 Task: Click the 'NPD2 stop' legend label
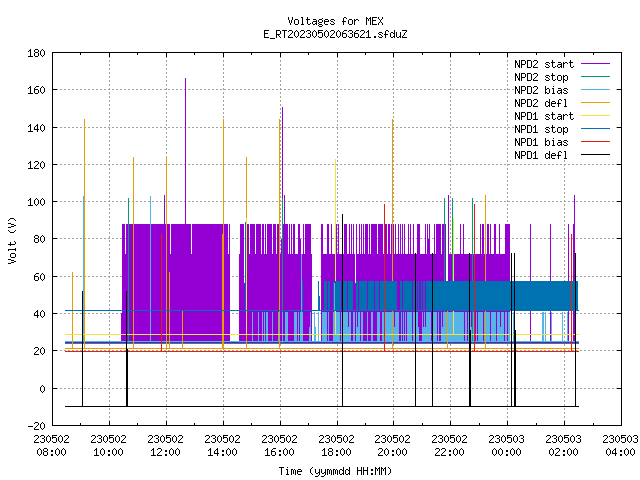point(541,77)
